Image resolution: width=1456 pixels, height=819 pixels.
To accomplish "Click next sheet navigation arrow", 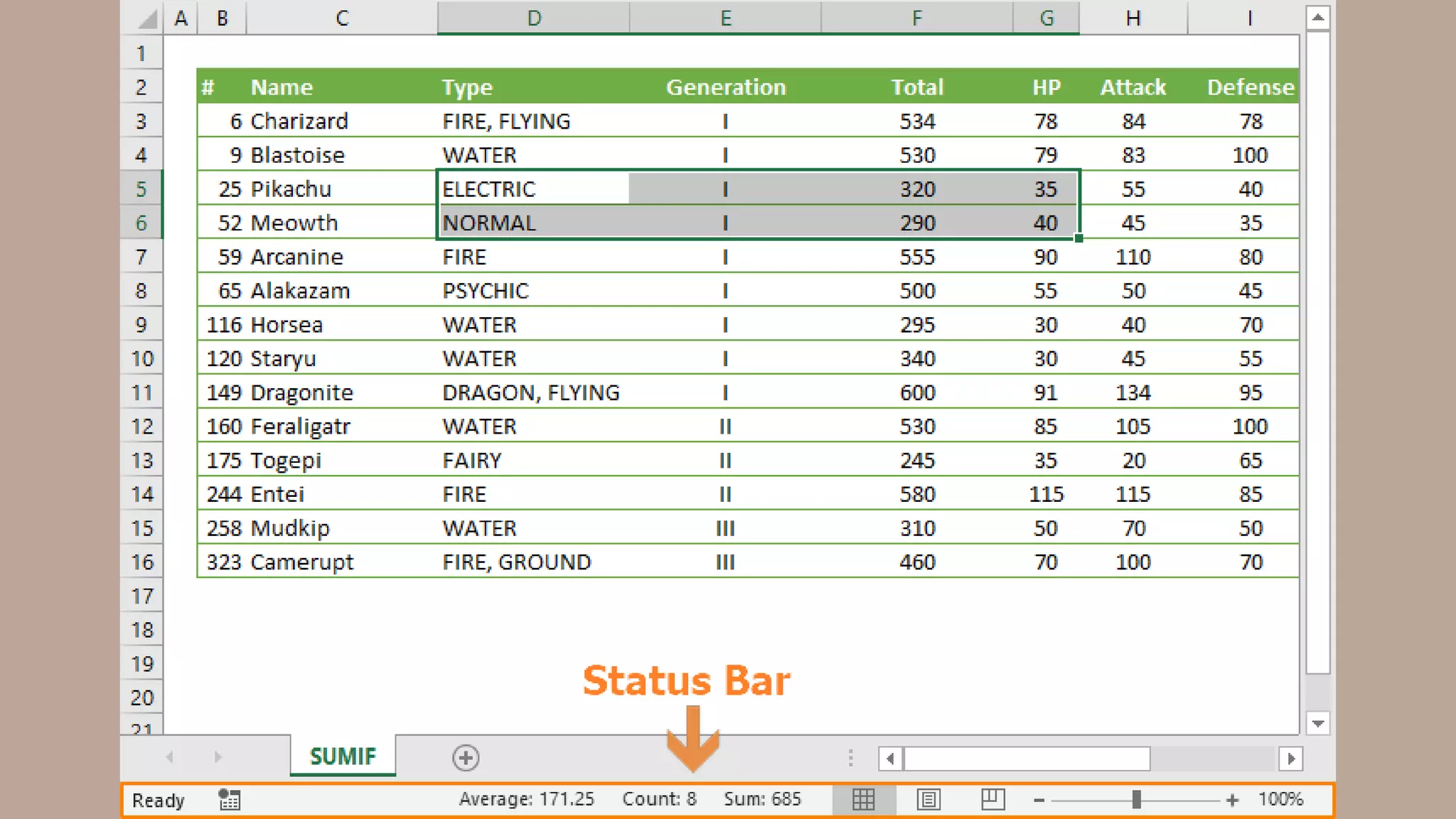I will pos(218,757).
